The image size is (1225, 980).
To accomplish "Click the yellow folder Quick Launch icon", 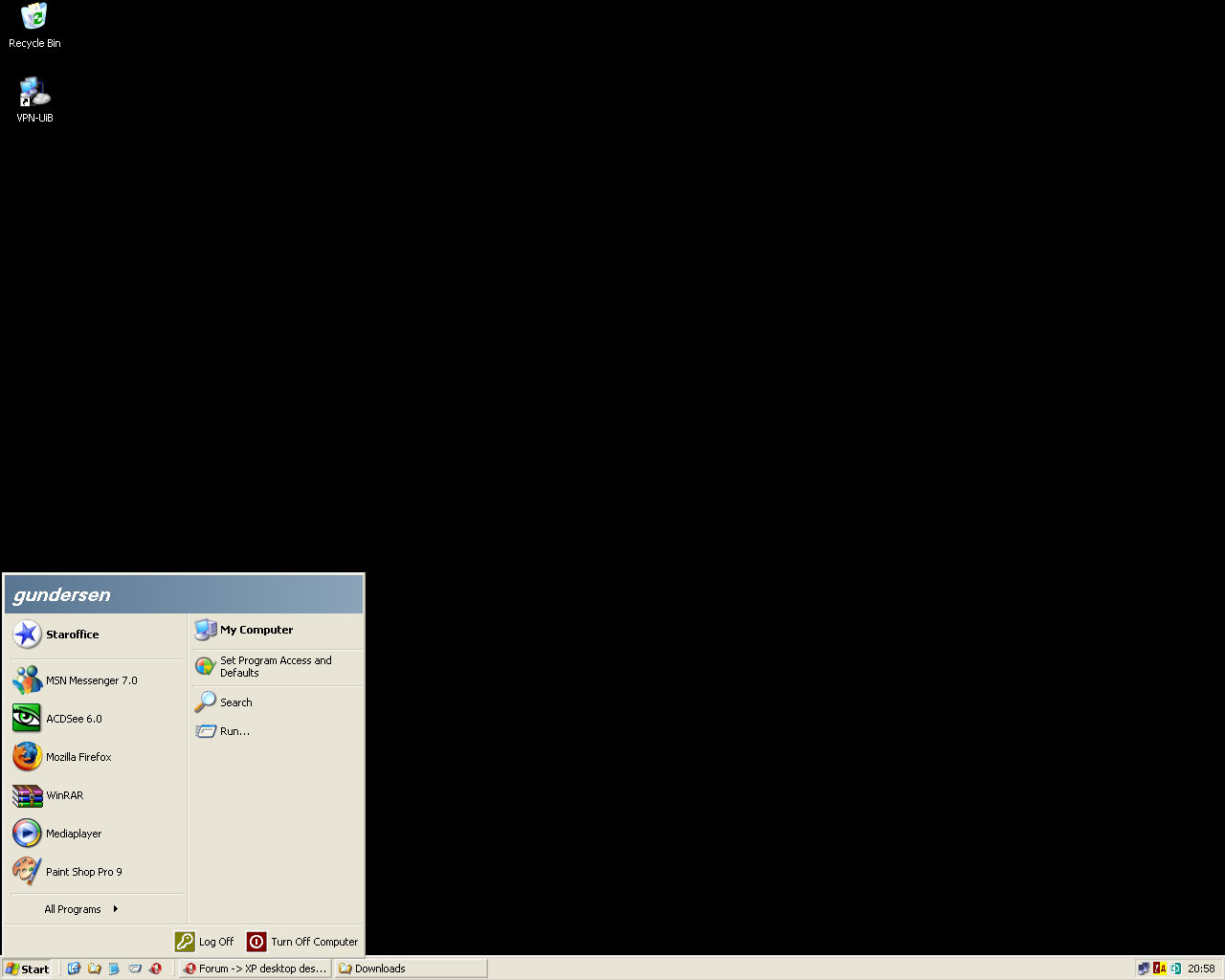I will [x=94, y=969].
